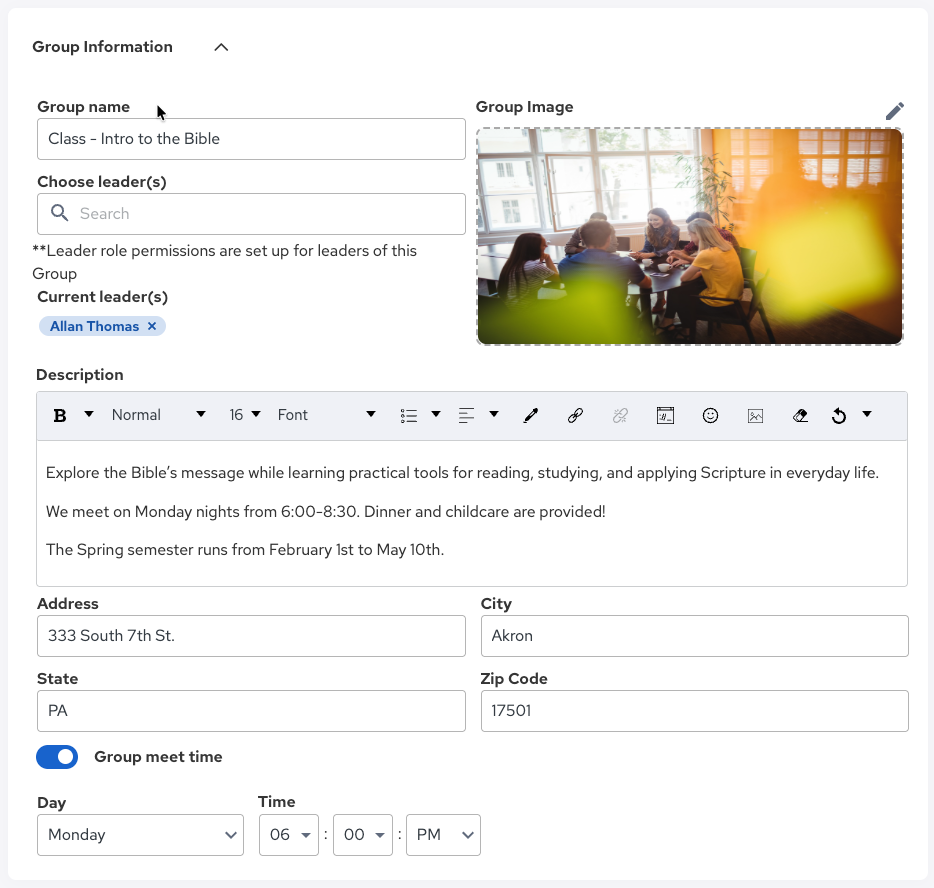Click the Choose leader(s) search field
Screen dimensions: 934x888
tap(251, 214)
